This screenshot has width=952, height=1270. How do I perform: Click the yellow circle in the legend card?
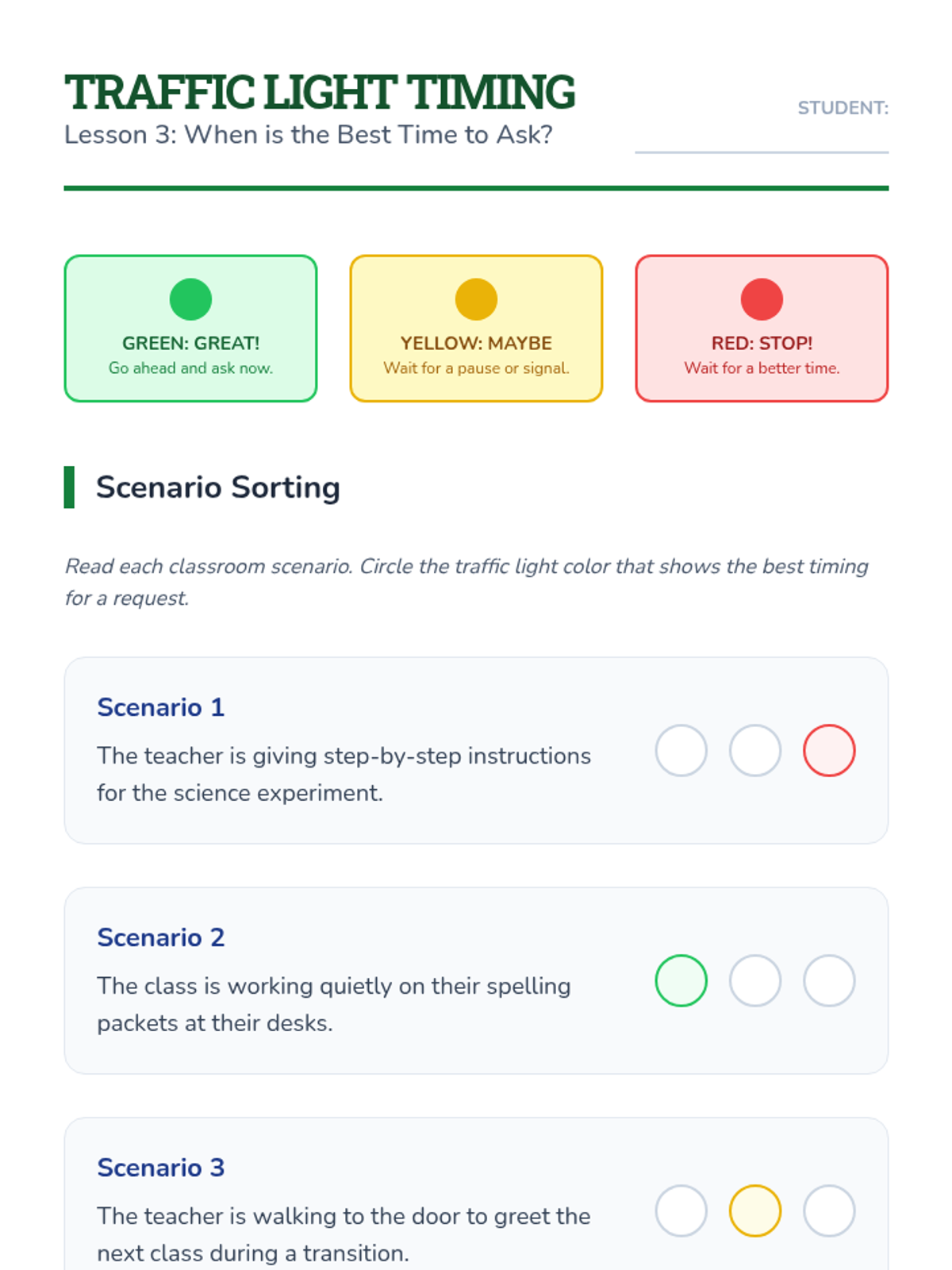click(476, 299)
